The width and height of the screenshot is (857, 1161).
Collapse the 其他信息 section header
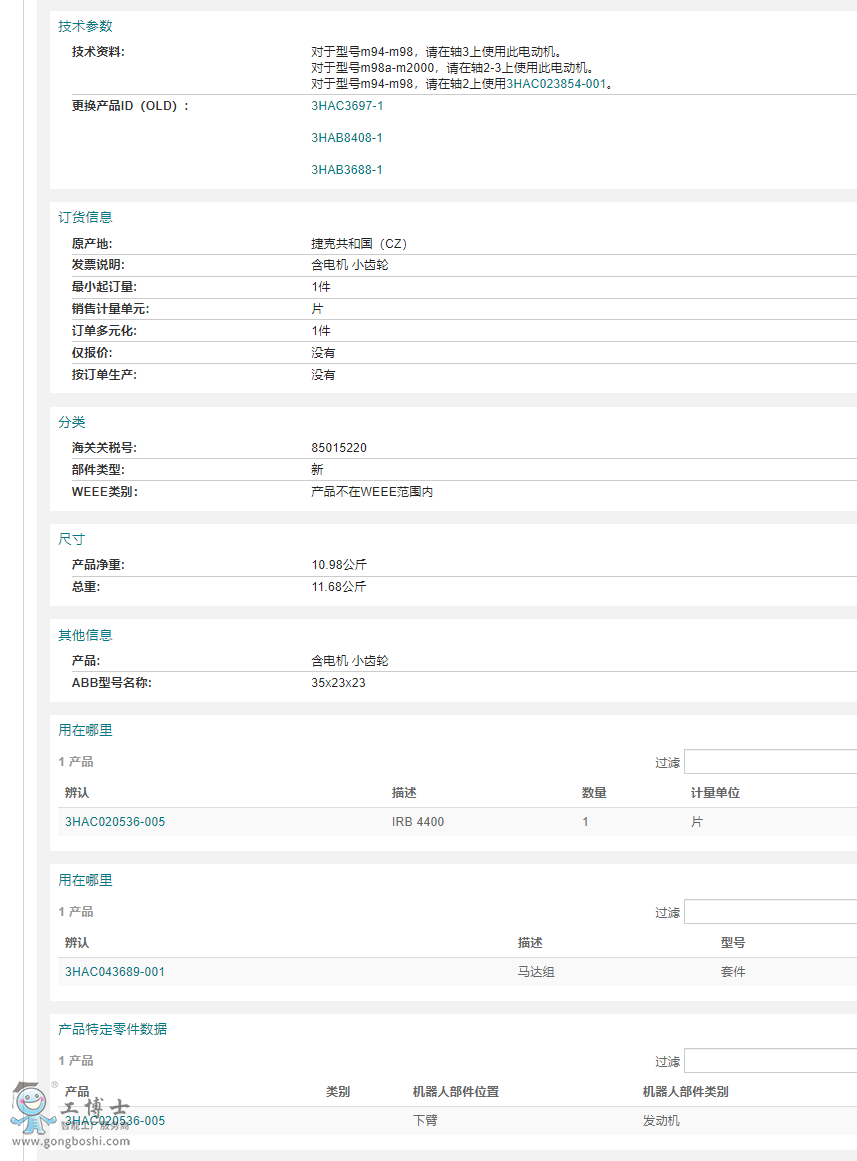click(85, 635)
